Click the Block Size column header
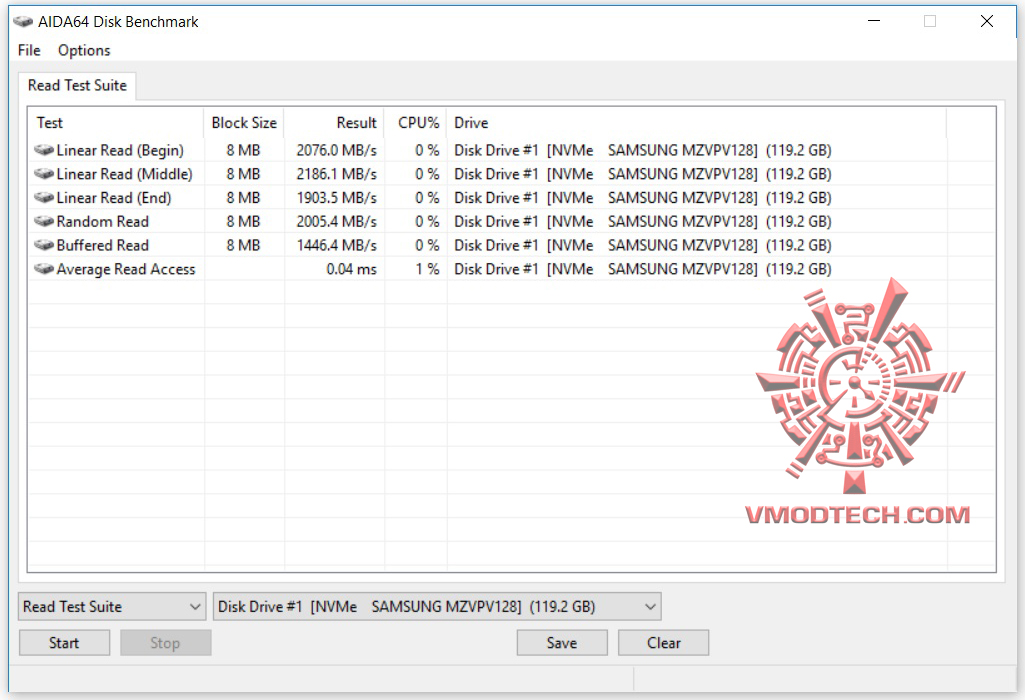This screenshot has height=700, width=1025. [244, 123]
